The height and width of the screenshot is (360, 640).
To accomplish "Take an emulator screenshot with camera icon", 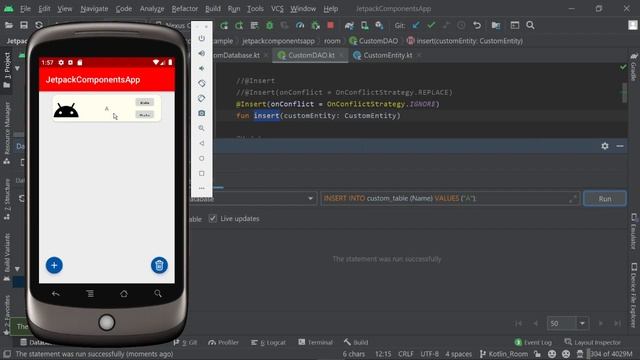I will click(x=202, y=113).
